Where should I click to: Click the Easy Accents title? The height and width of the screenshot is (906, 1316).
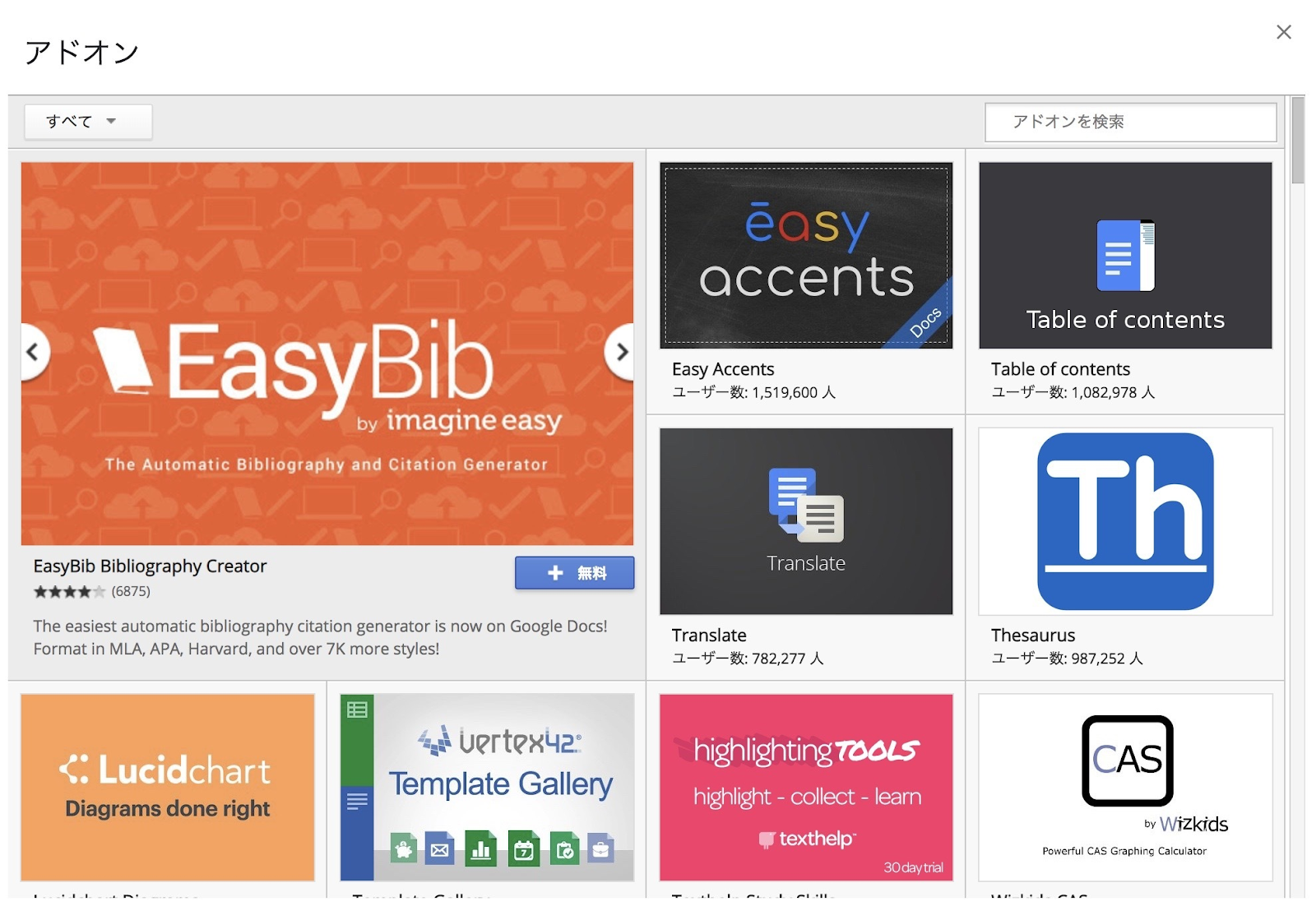[723, 369]
